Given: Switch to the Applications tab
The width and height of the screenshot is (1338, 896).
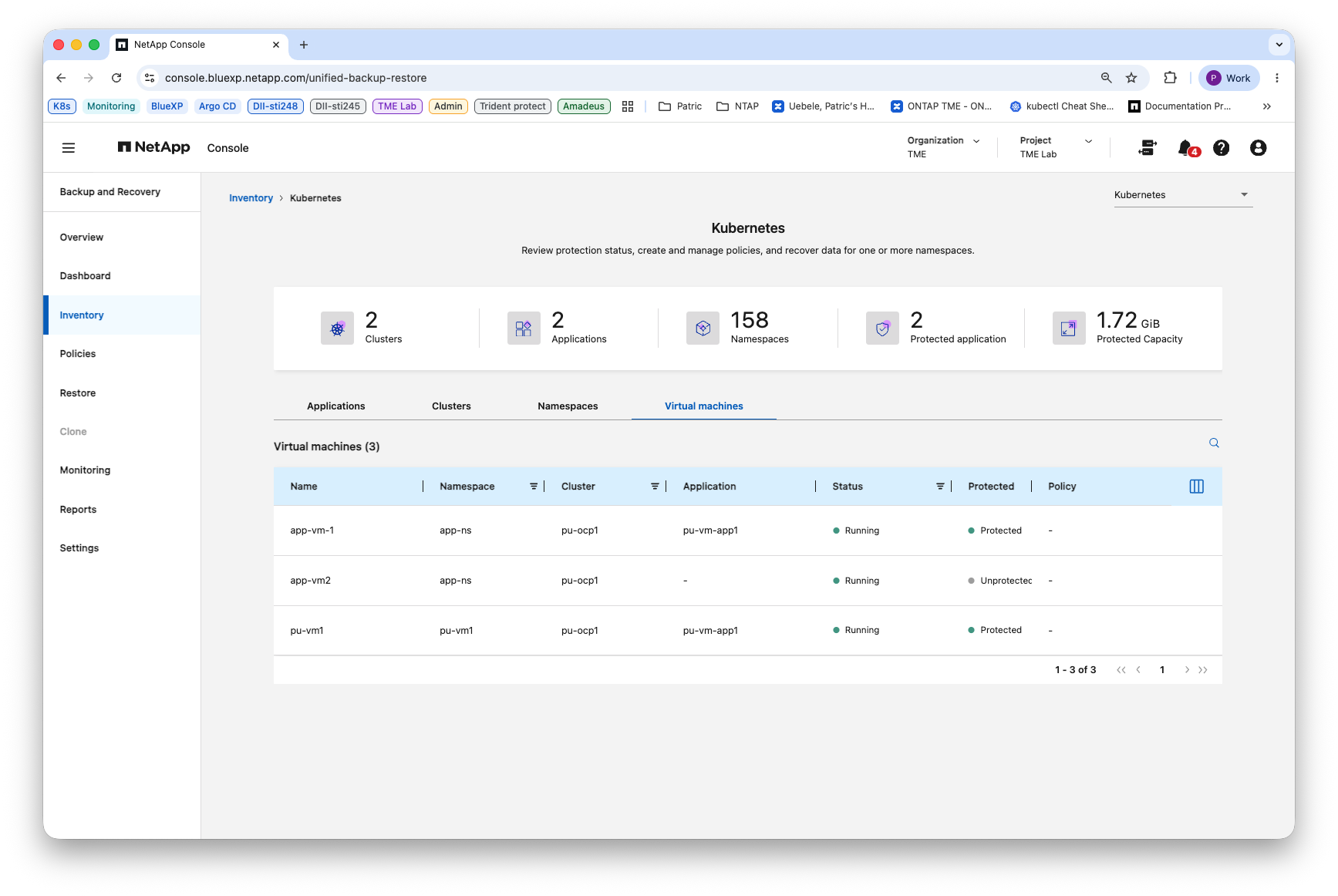Looking at the screenshot, I should (336, 406).
